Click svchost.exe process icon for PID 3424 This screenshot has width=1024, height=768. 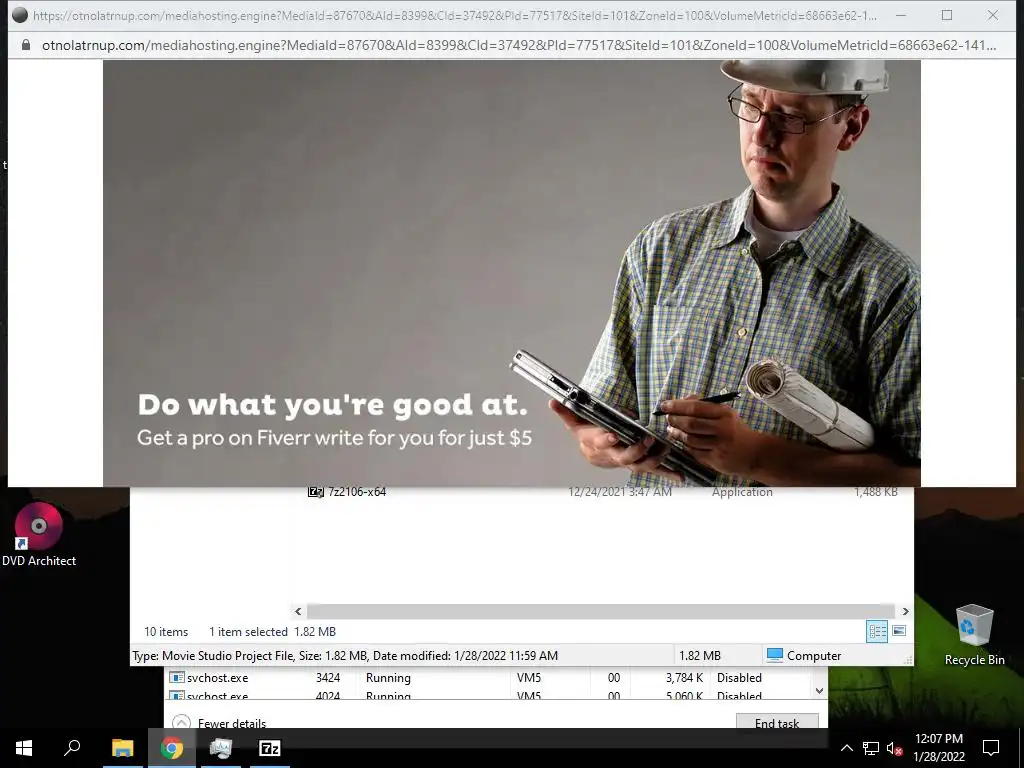pos(176,677)
